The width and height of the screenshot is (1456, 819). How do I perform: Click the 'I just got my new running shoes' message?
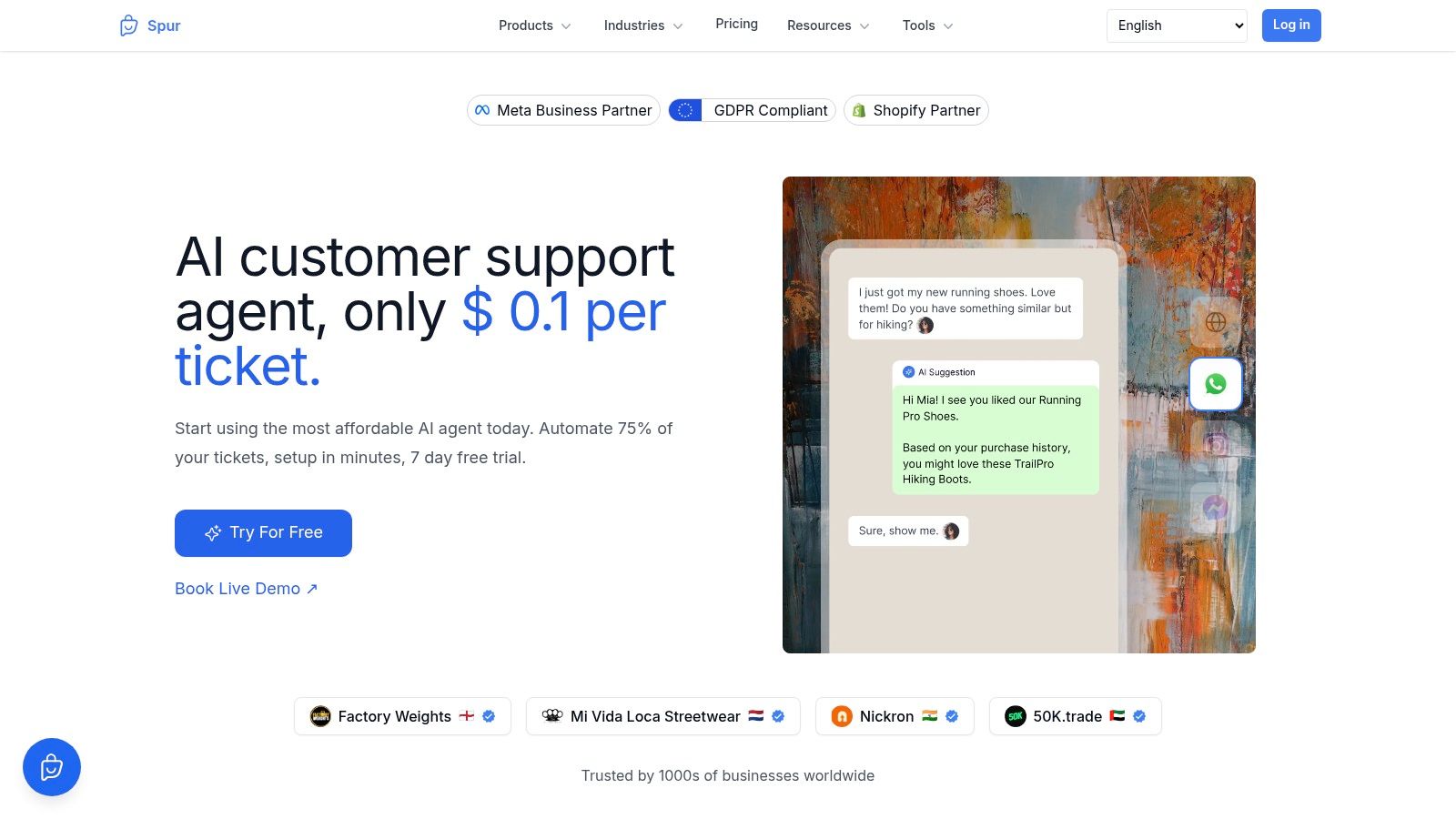click(966, 308)
